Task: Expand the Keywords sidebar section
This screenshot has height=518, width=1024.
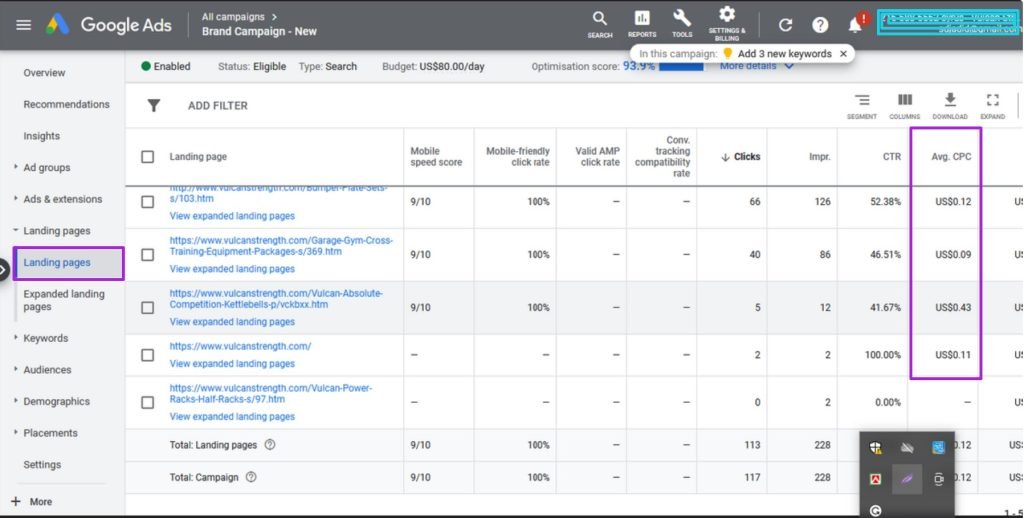Action: point(45,338)
